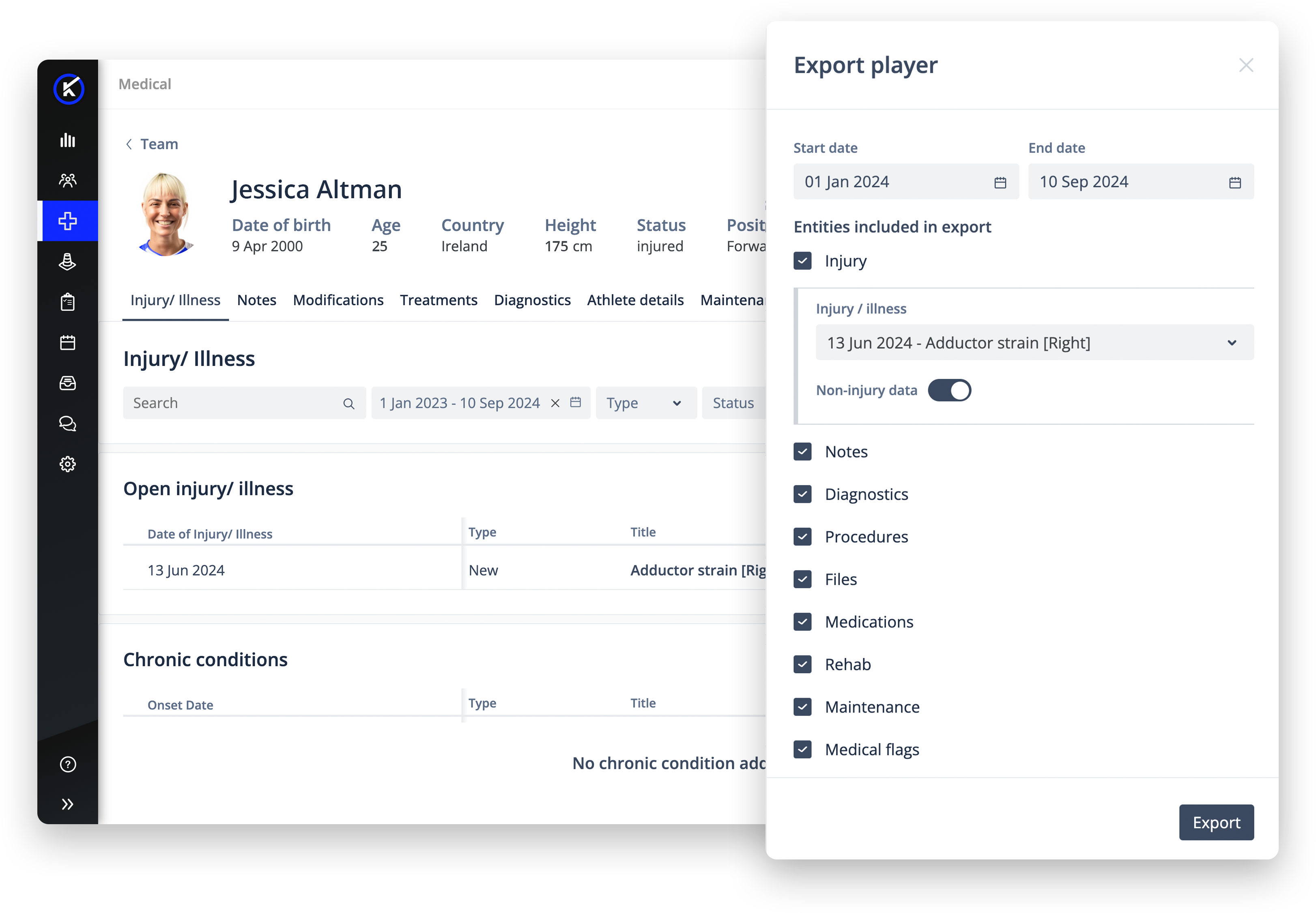Clear the date range filter with X

(x=555, y=403)
